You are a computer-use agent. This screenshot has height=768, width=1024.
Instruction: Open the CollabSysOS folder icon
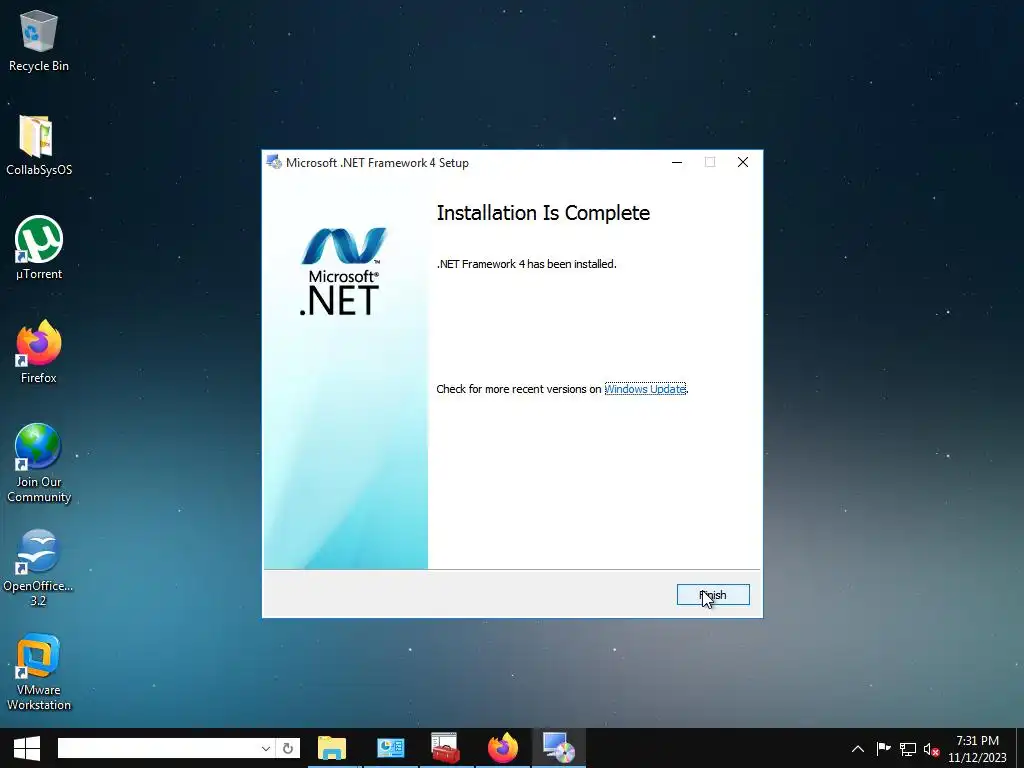[x=39, y=145]
